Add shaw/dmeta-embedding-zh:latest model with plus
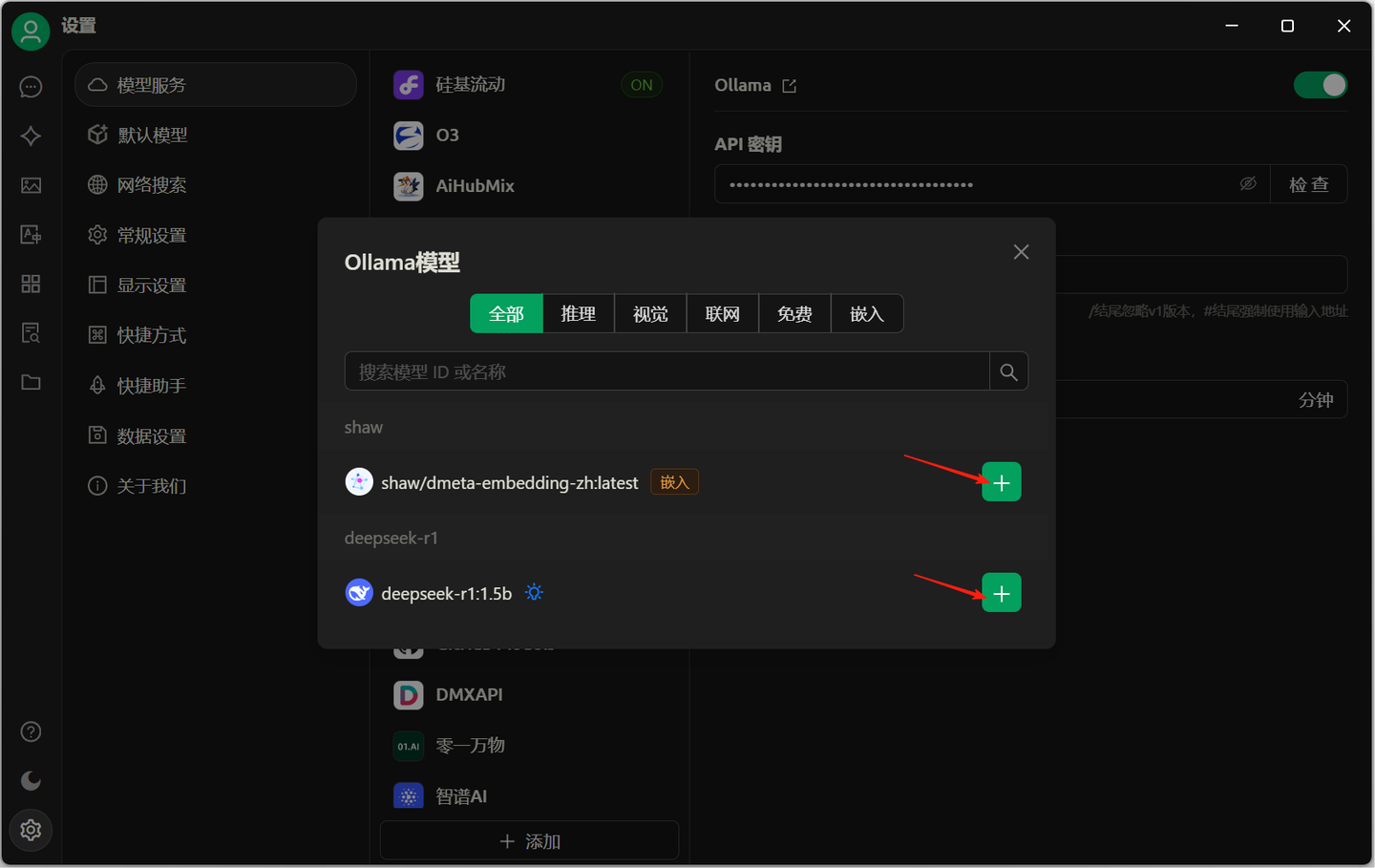Screen dimensions: 1375x868 (1002, 482)
